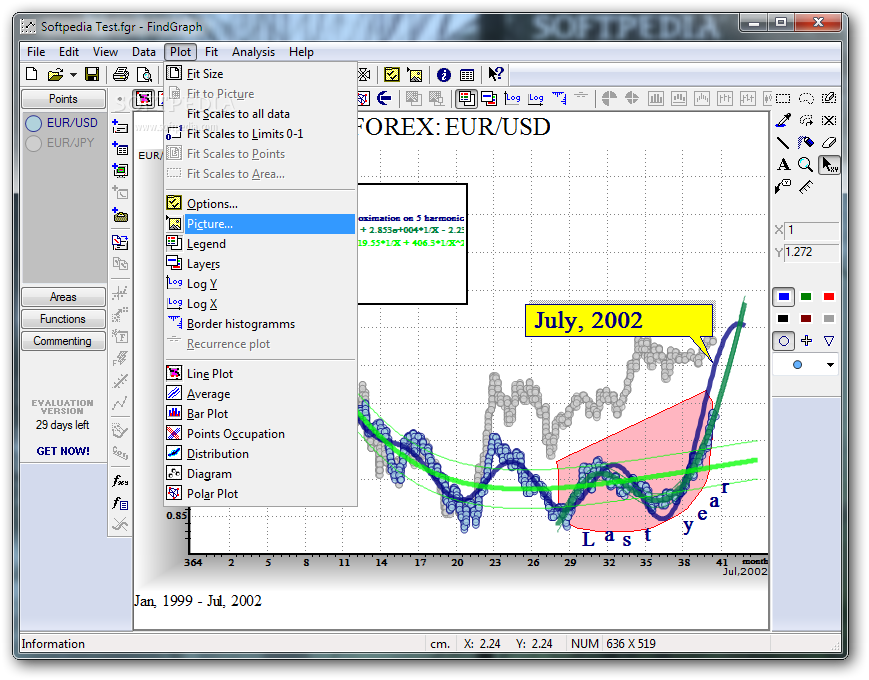Select the EUR/USD data set radio button

click(34, 123)
